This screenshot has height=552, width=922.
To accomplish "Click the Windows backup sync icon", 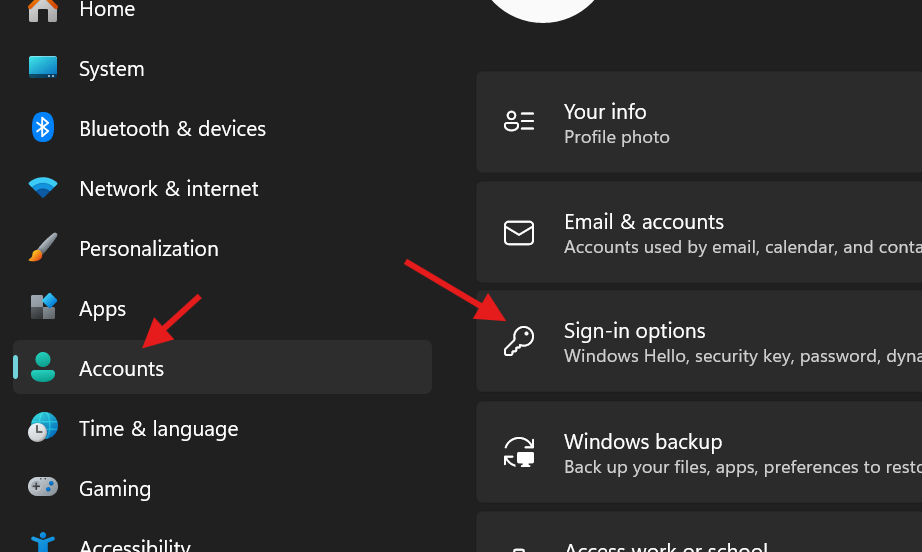I will pos(519,452).
